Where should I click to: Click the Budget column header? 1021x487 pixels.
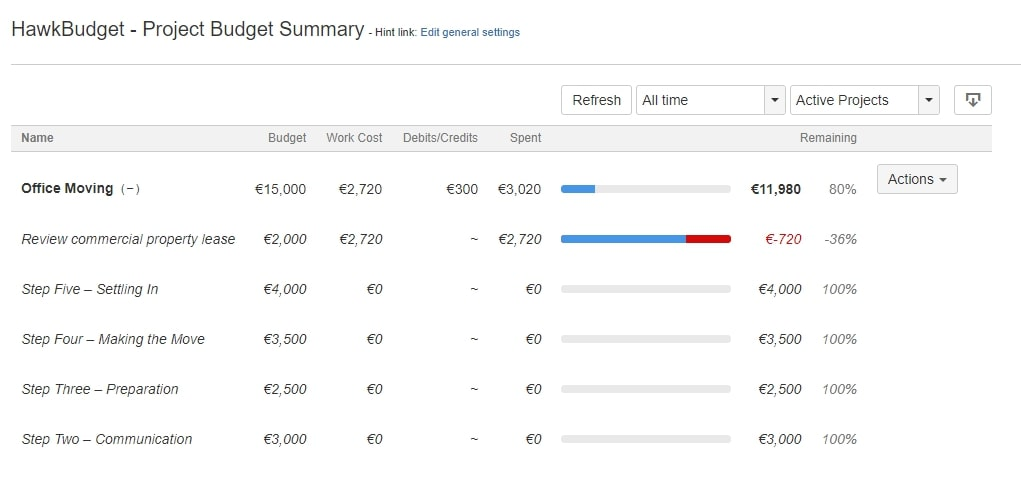coord(287,138)
